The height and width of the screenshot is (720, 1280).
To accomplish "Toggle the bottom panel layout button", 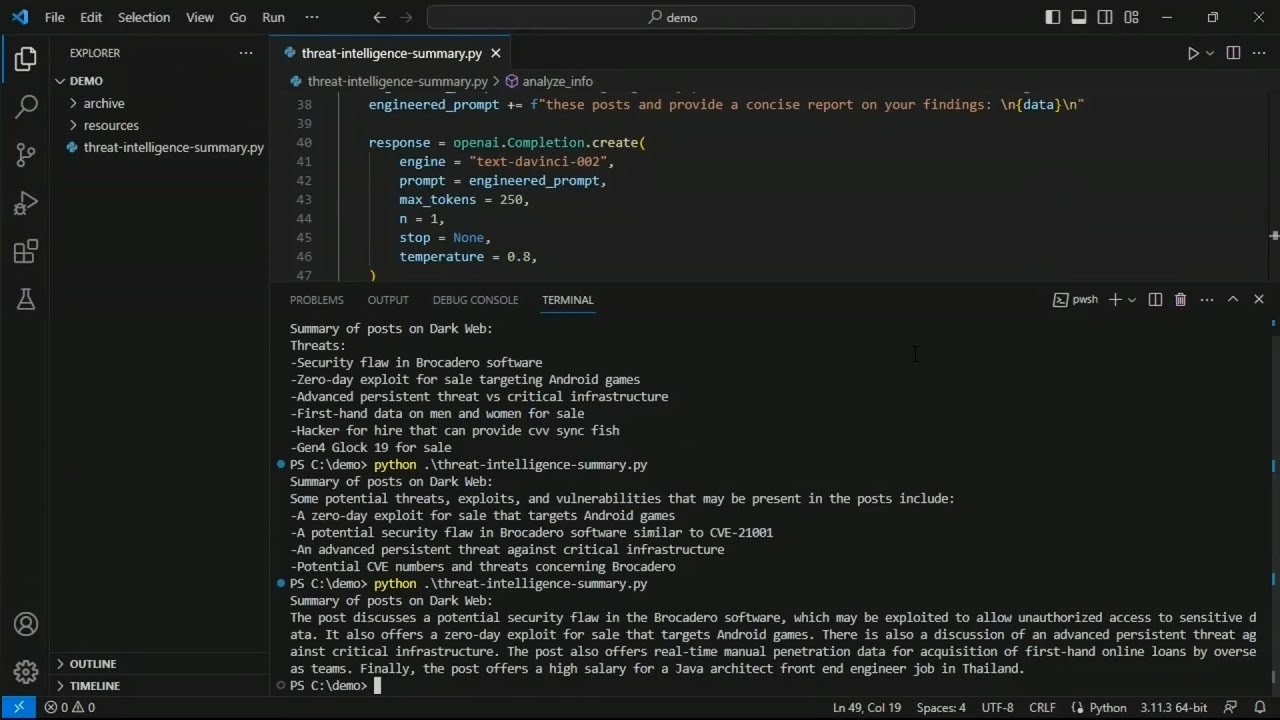I will [x=1079, y=17].
